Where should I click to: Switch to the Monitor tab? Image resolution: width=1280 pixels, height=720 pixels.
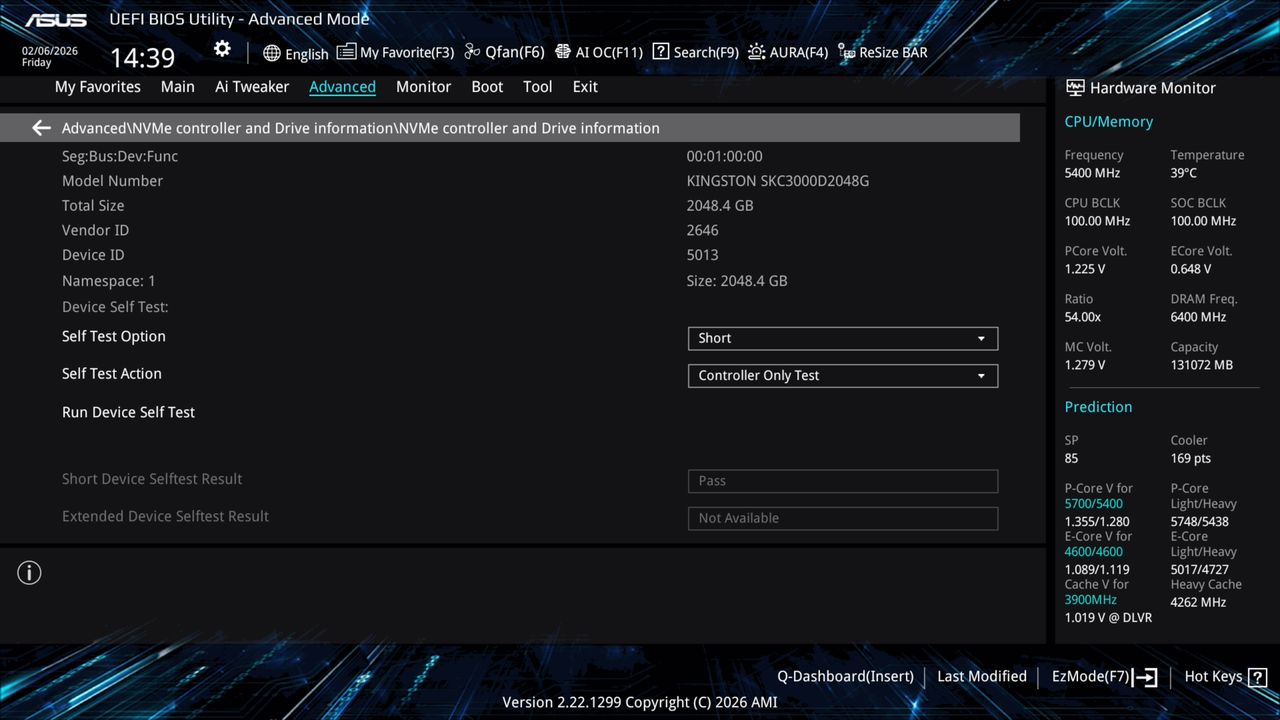tap(423, 87)
